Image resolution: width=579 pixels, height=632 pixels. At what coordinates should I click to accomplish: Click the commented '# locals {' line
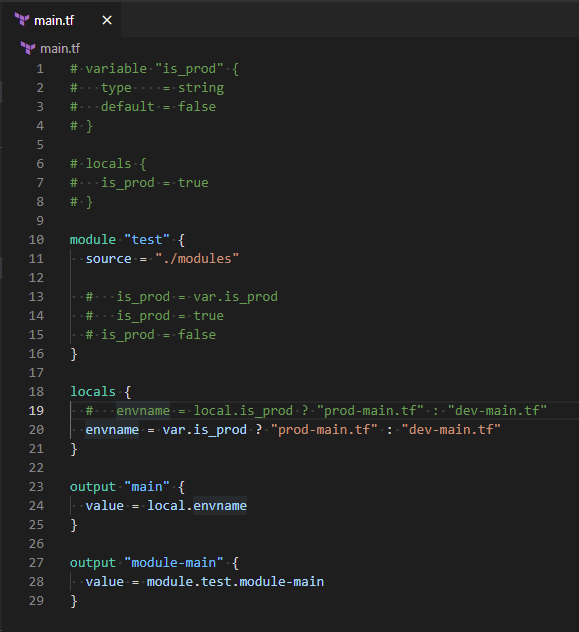[x=108, y=164]
